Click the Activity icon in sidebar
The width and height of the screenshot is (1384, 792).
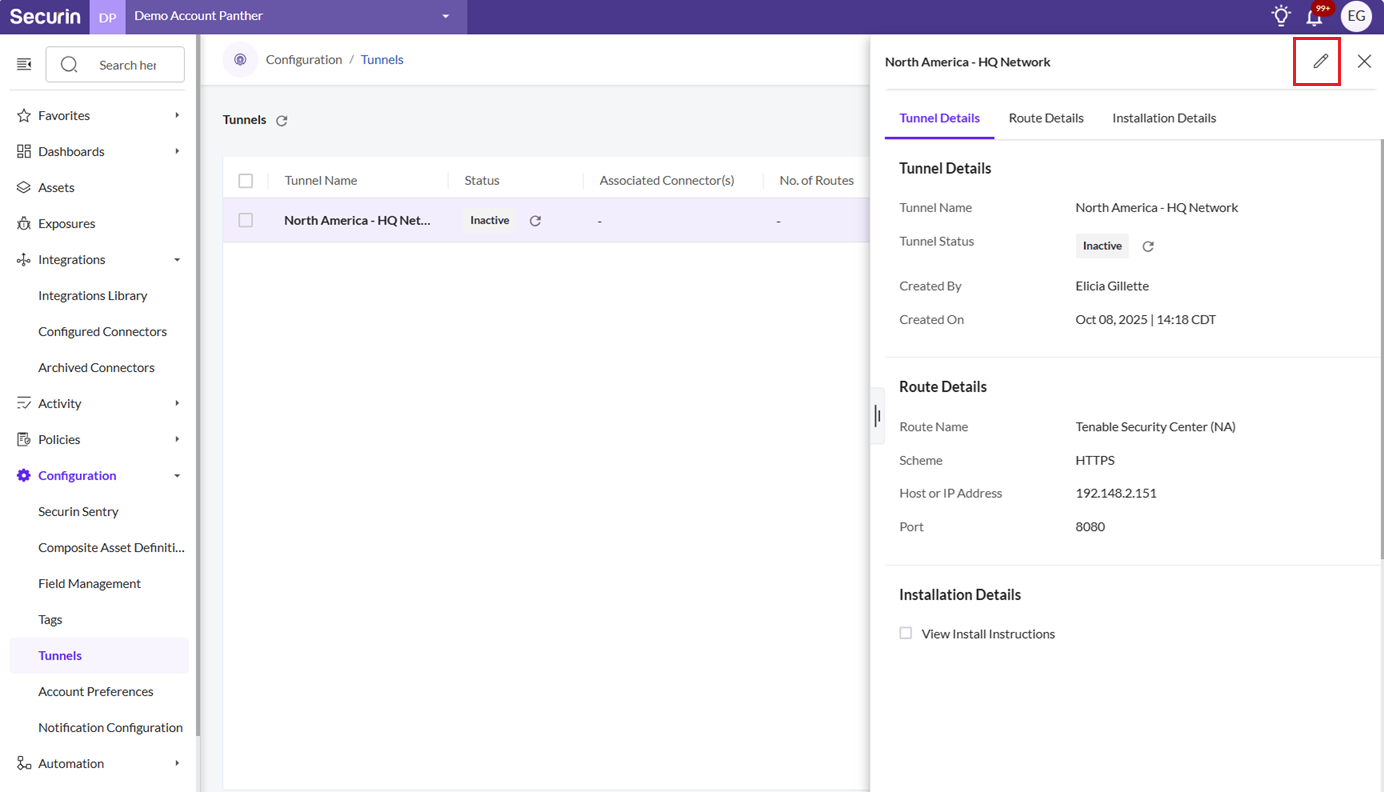(x=24, y=404)
